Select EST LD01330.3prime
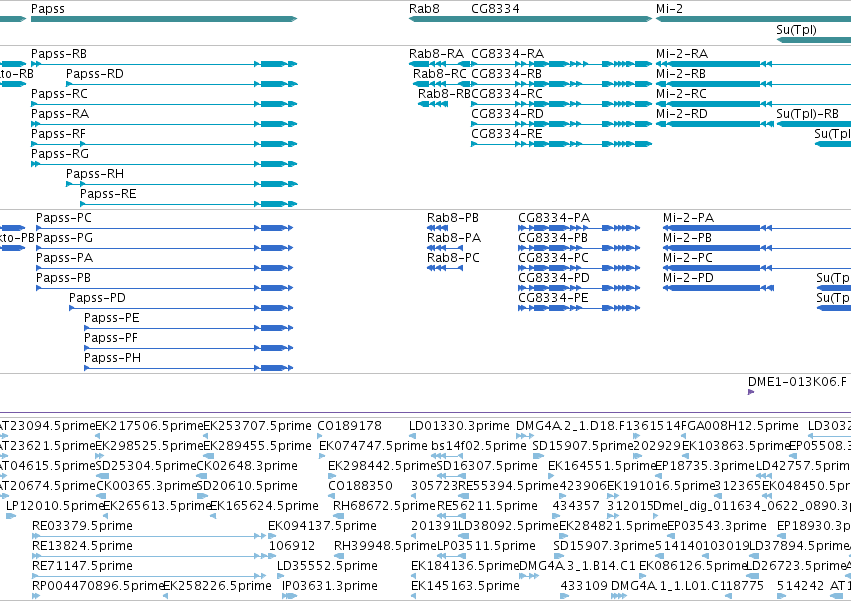Viewport: 851px width, 601px height. click(459, 426)
